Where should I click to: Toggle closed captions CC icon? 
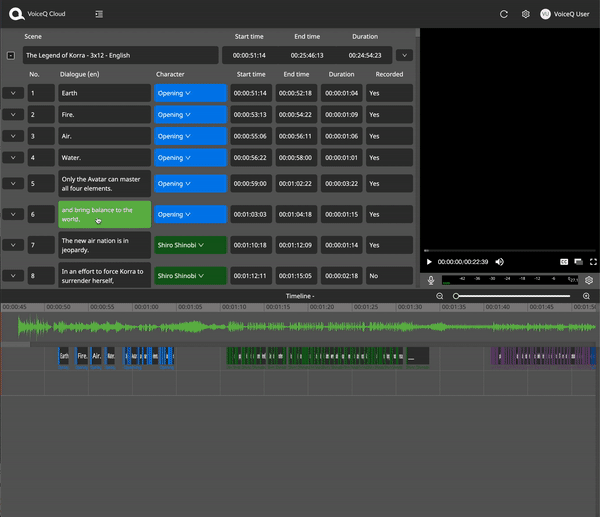[564, 262]
